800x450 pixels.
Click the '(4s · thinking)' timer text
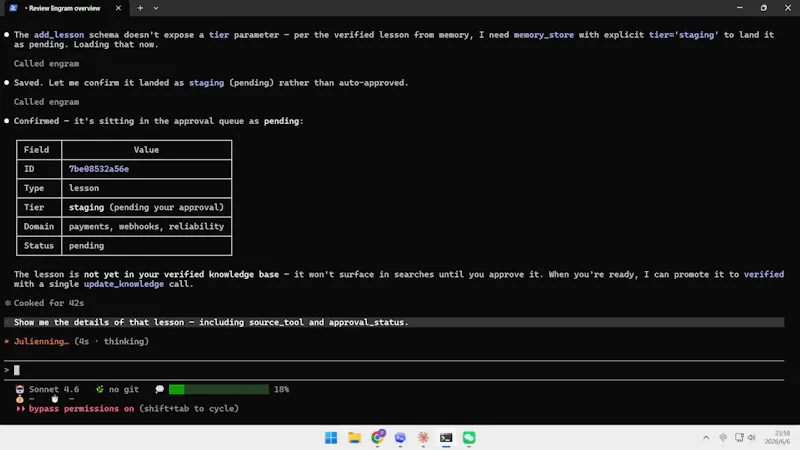[111, 341]
